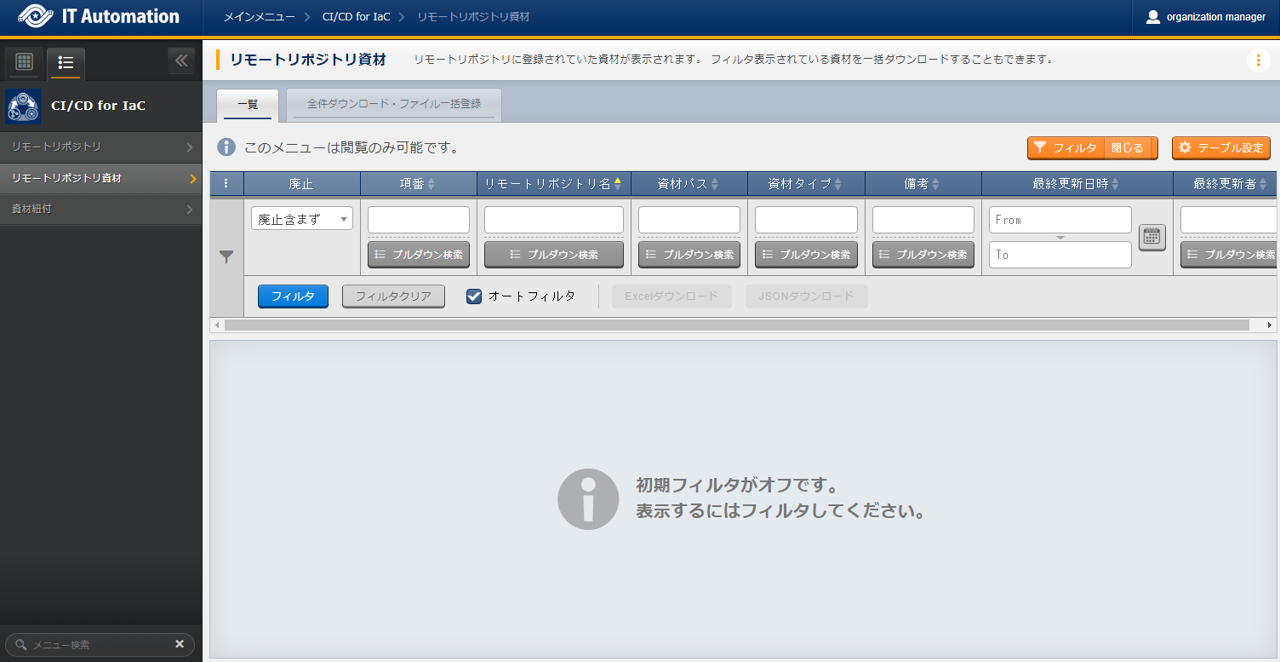This screenshot has height=662, width=1280.
Task: Open table column three-dot menu in header
Action: pyautogui.click(x=226, y=184)
